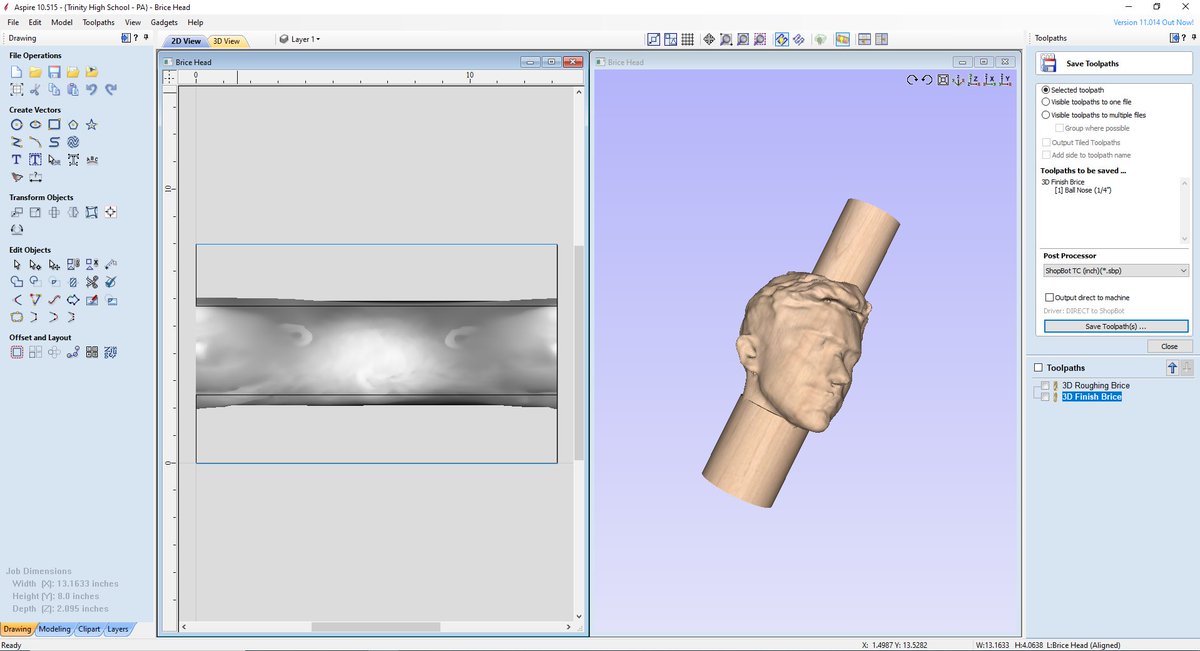Select the Draw Text T tool

click(16, 160)
